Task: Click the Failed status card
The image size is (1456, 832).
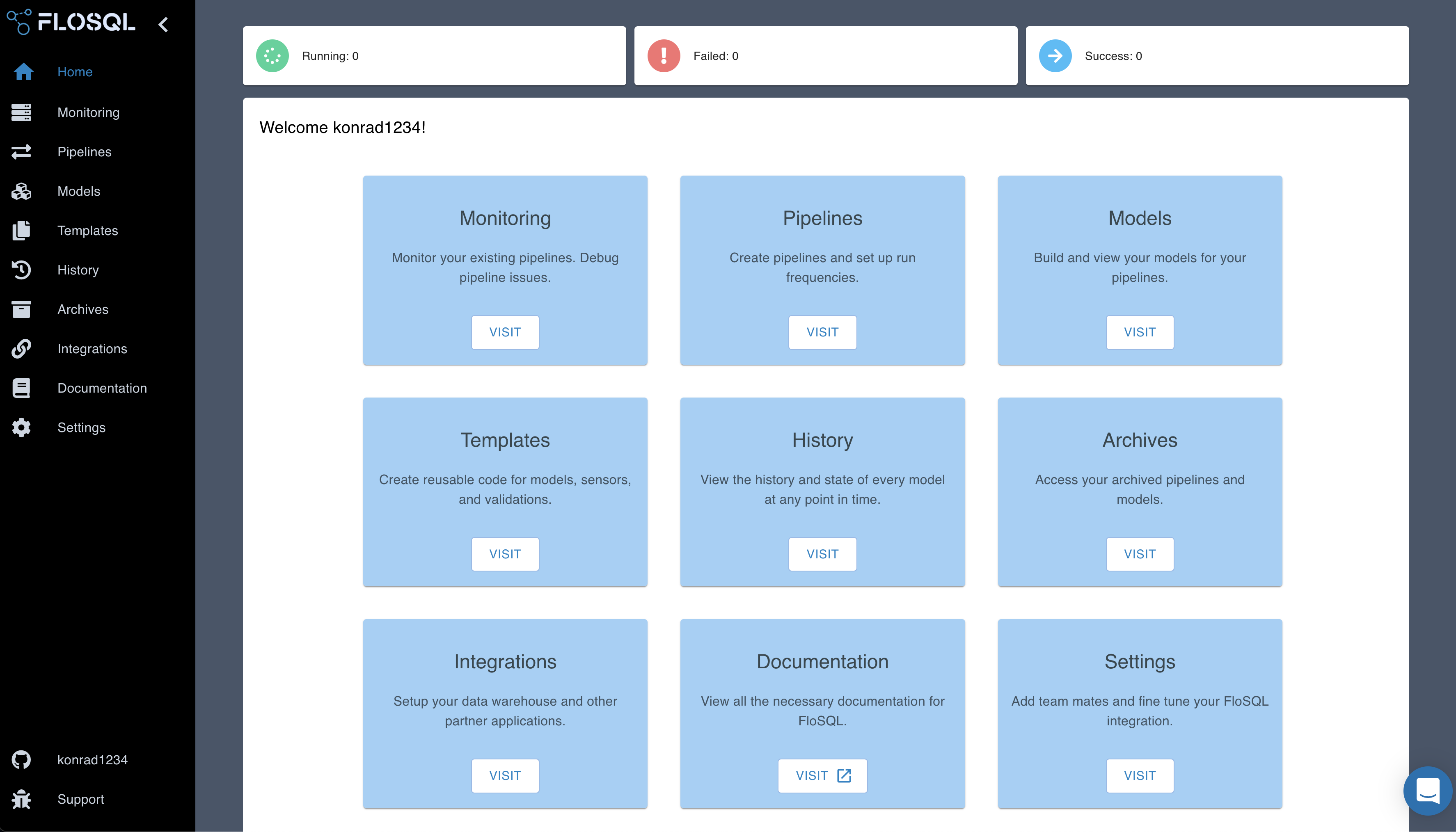Action: click(x=825, y=56)
